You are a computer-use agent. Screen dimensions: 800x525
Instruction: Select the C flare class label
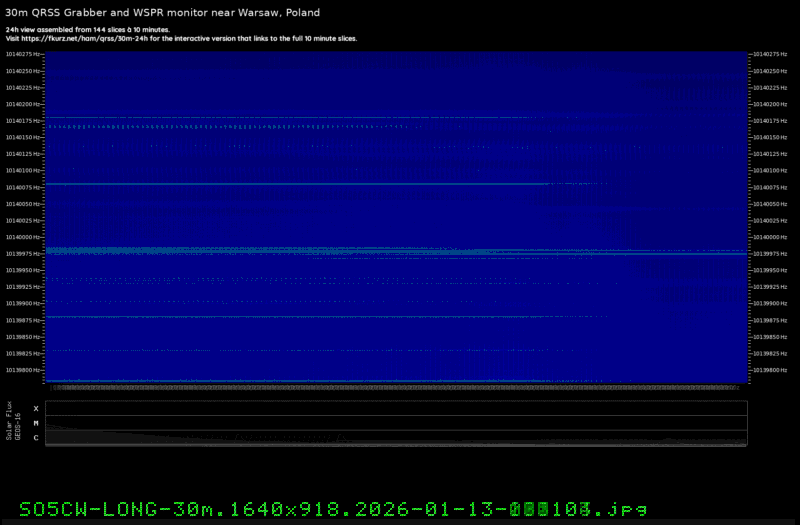pos(36,437)
